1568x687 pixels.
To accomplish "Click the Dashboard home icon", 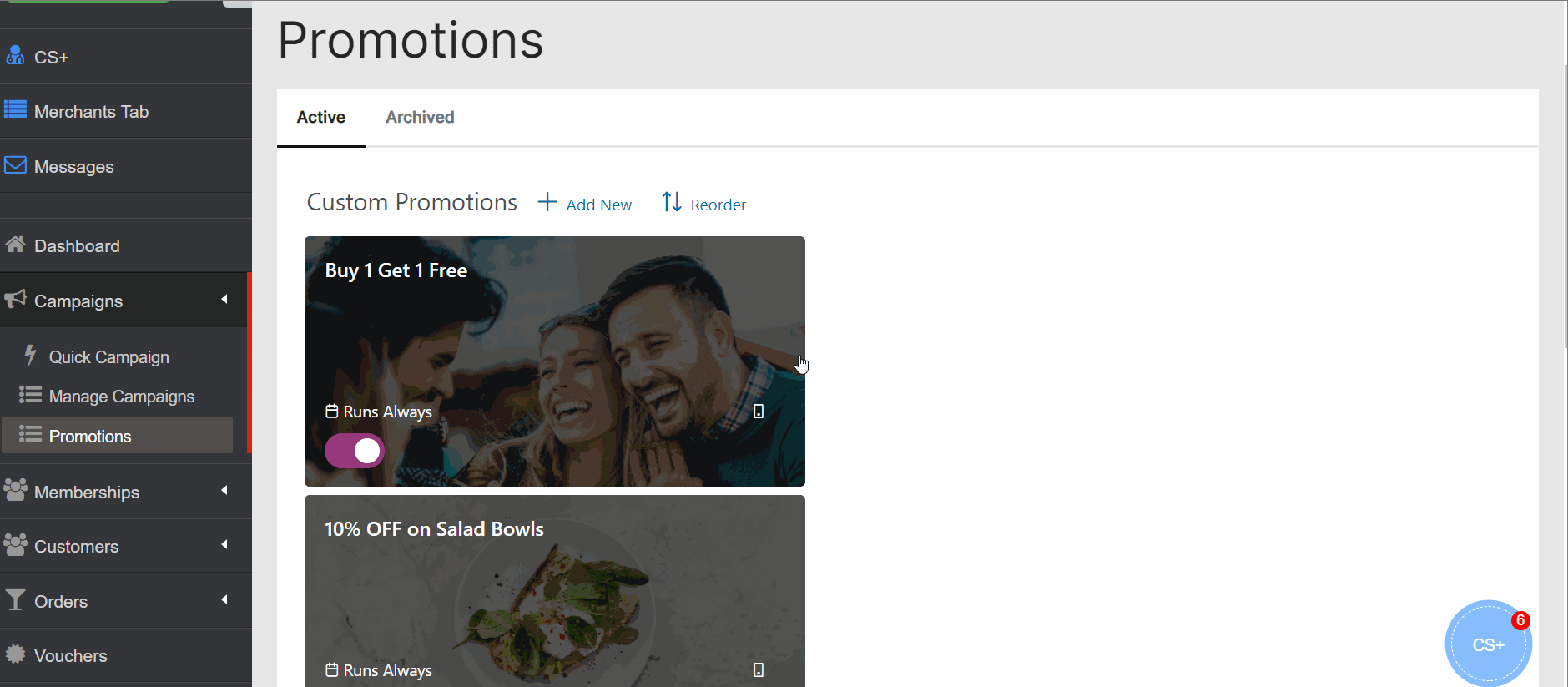I will coord(15,245).
